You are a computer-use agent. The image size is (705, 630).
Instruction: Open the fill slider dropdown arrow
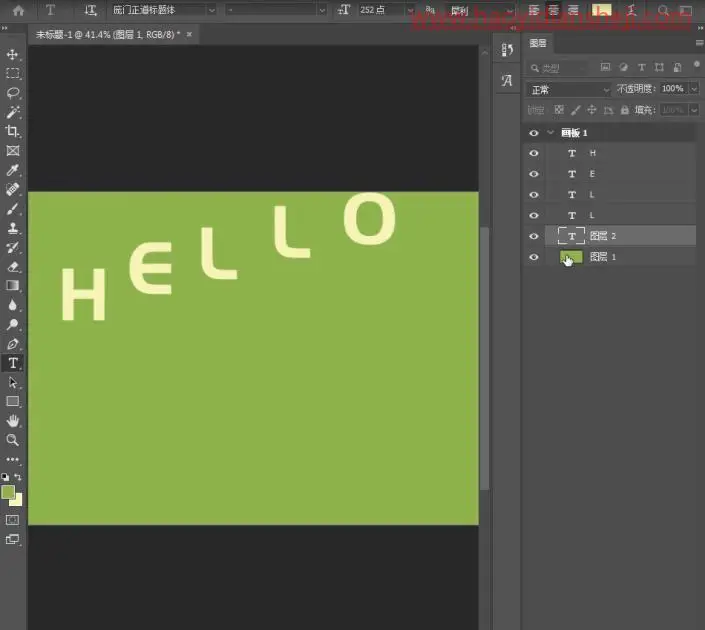point(694,110)
